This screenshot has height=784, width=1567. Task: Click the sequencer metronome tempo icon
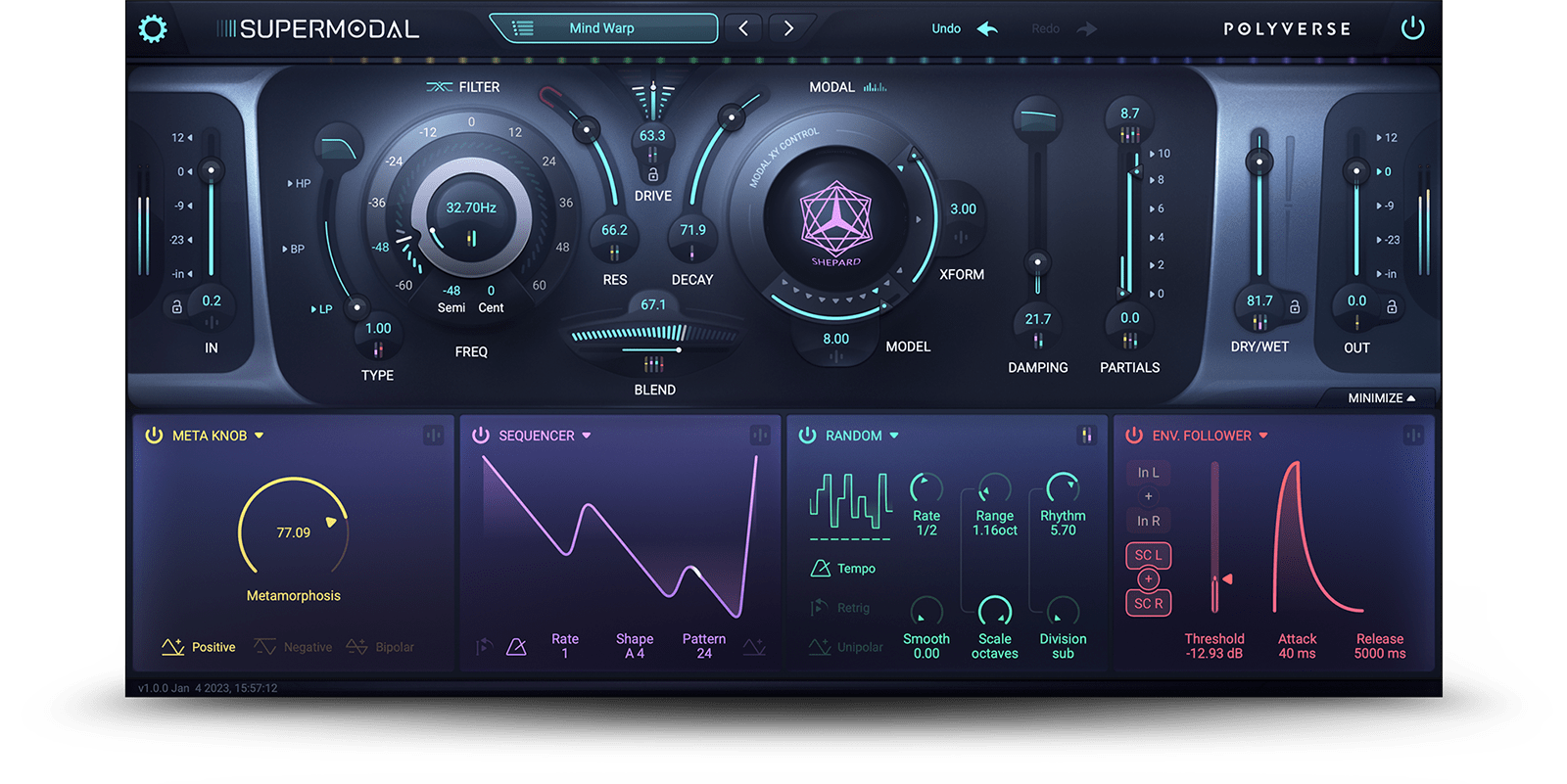[516, 647]
